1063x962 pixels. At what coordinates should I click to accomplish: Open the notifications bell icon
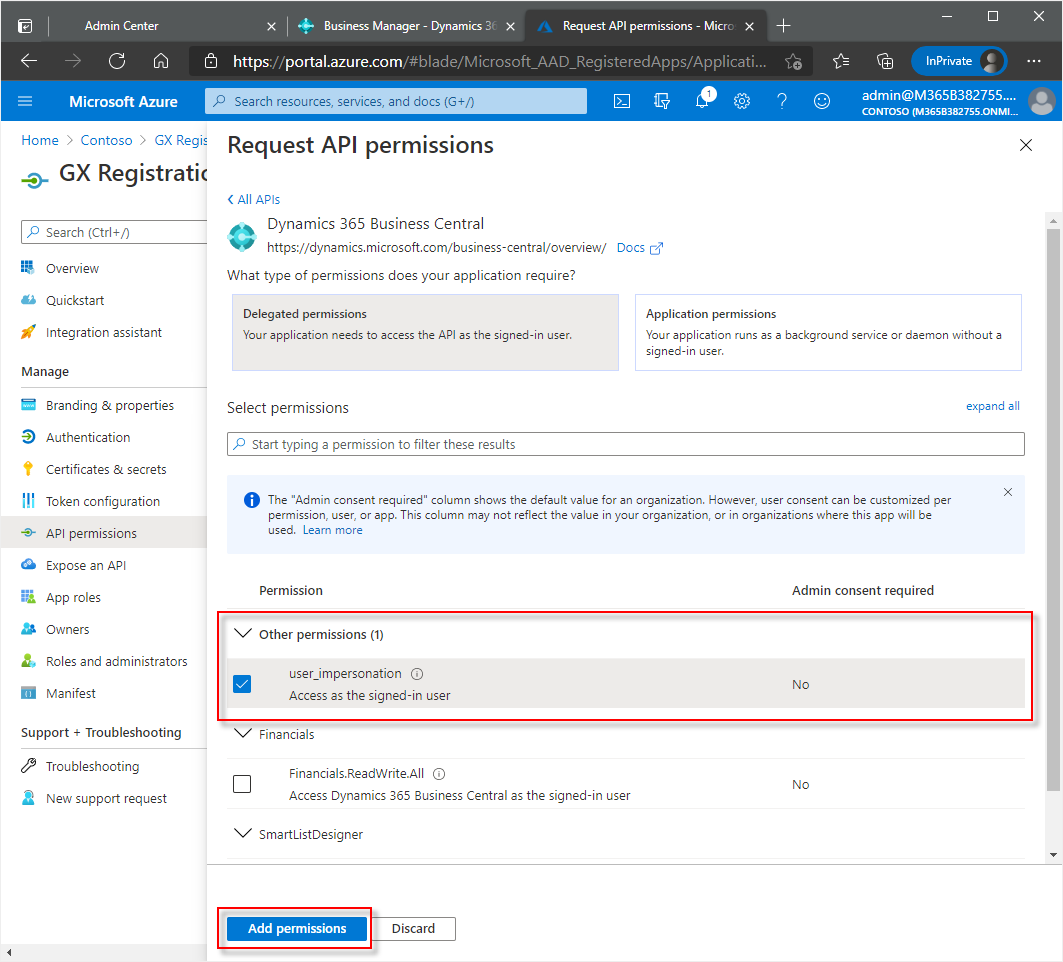coord(702,101)
